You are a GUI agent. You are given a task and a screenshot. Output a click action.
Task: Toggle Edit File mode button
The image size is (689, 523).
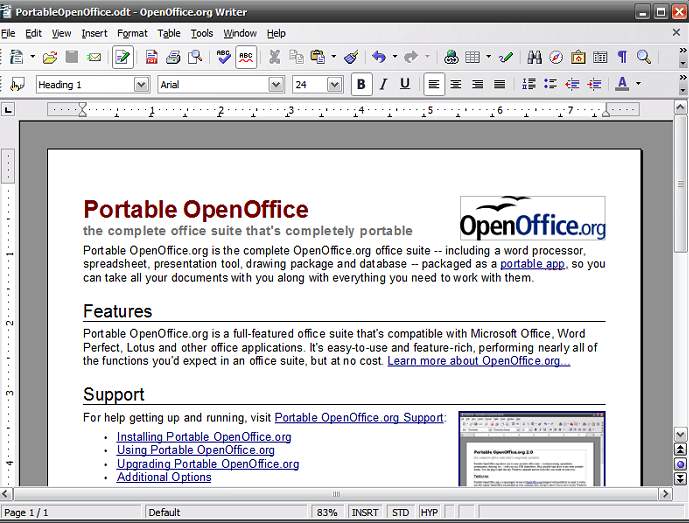[x=123, y=57]
